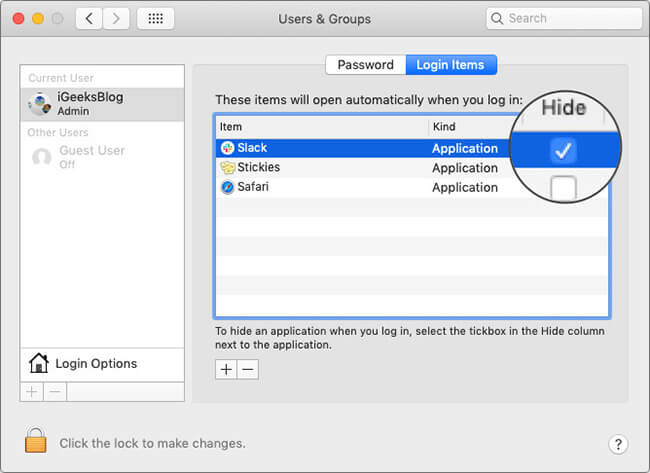Click the Stickies app icon in list

[227, 168]
